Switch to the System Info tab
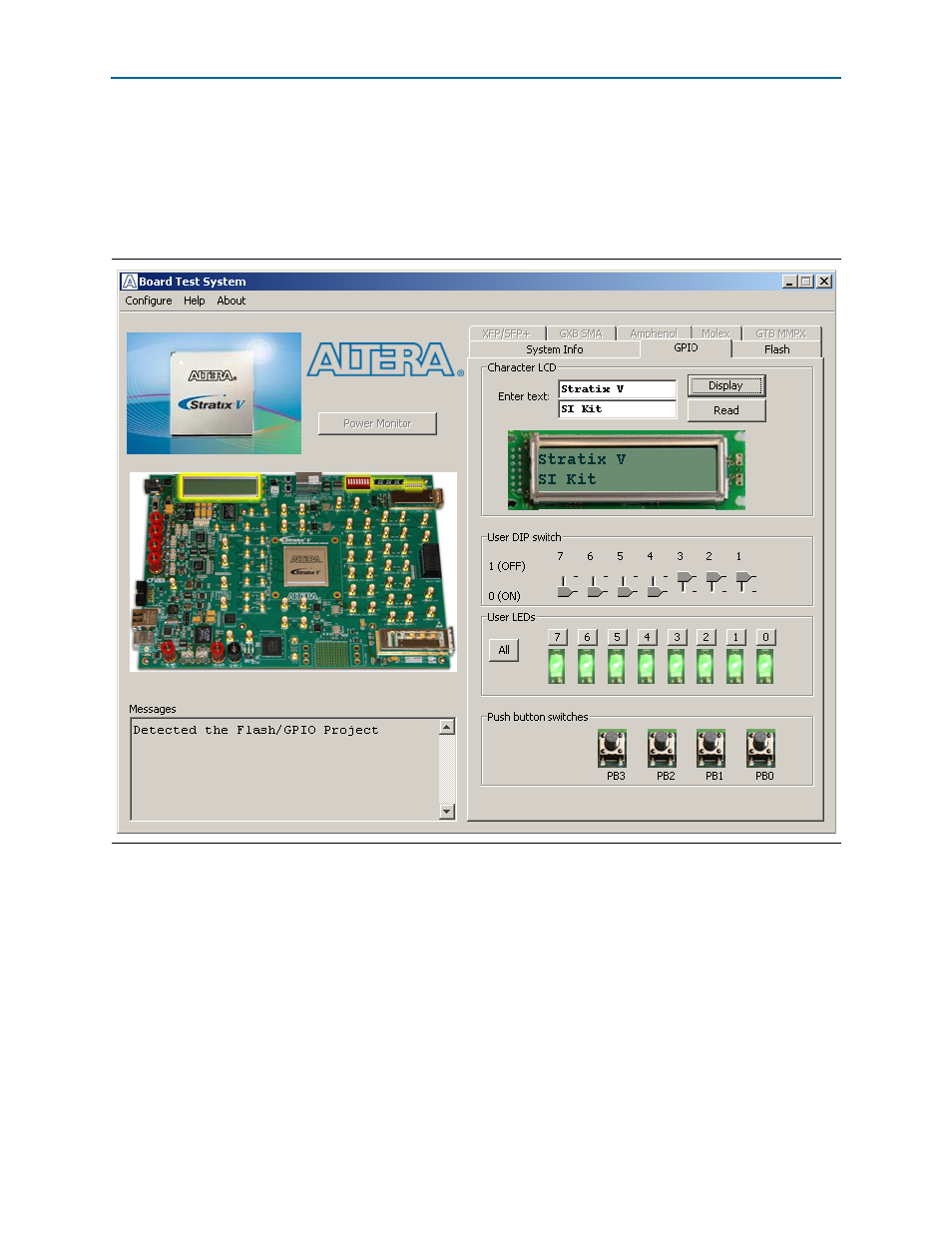Viewport: 952px width, 1233px height. pyautogui.click(x=555, y=349)
